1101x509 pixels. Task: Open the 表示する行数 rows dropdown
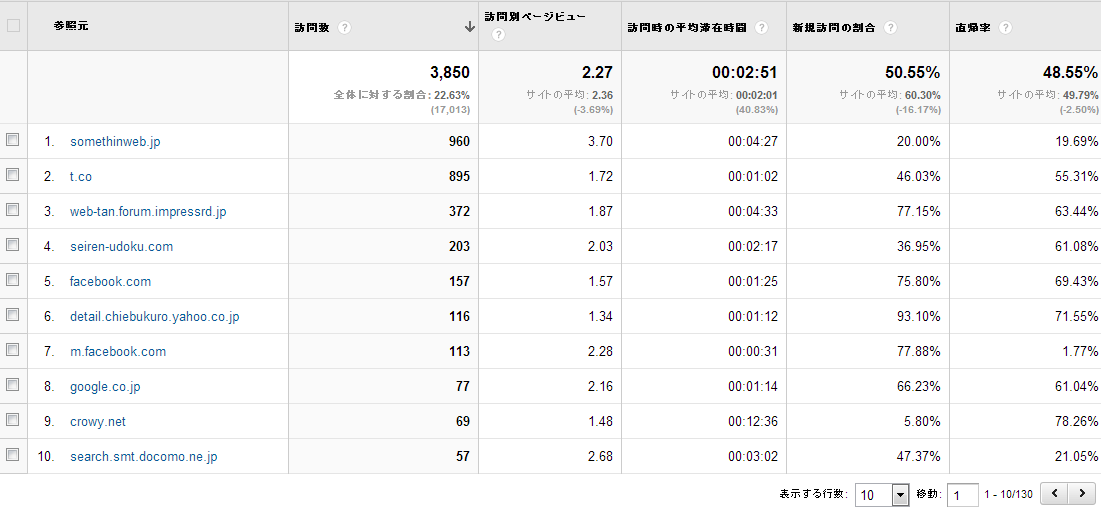tap(899, 495)
